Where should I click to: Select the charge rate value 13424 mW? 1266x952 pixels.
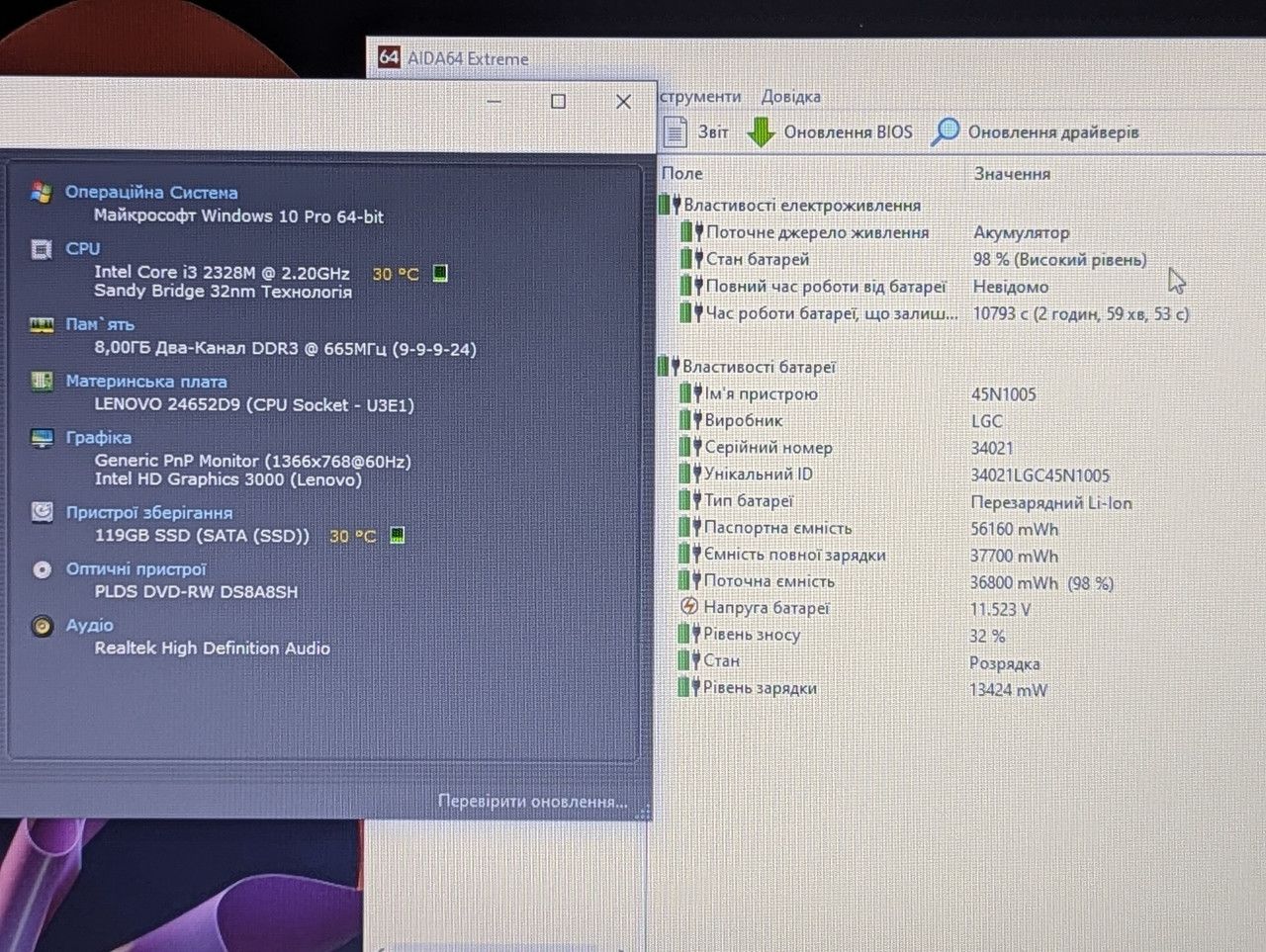pos(1008,690)
